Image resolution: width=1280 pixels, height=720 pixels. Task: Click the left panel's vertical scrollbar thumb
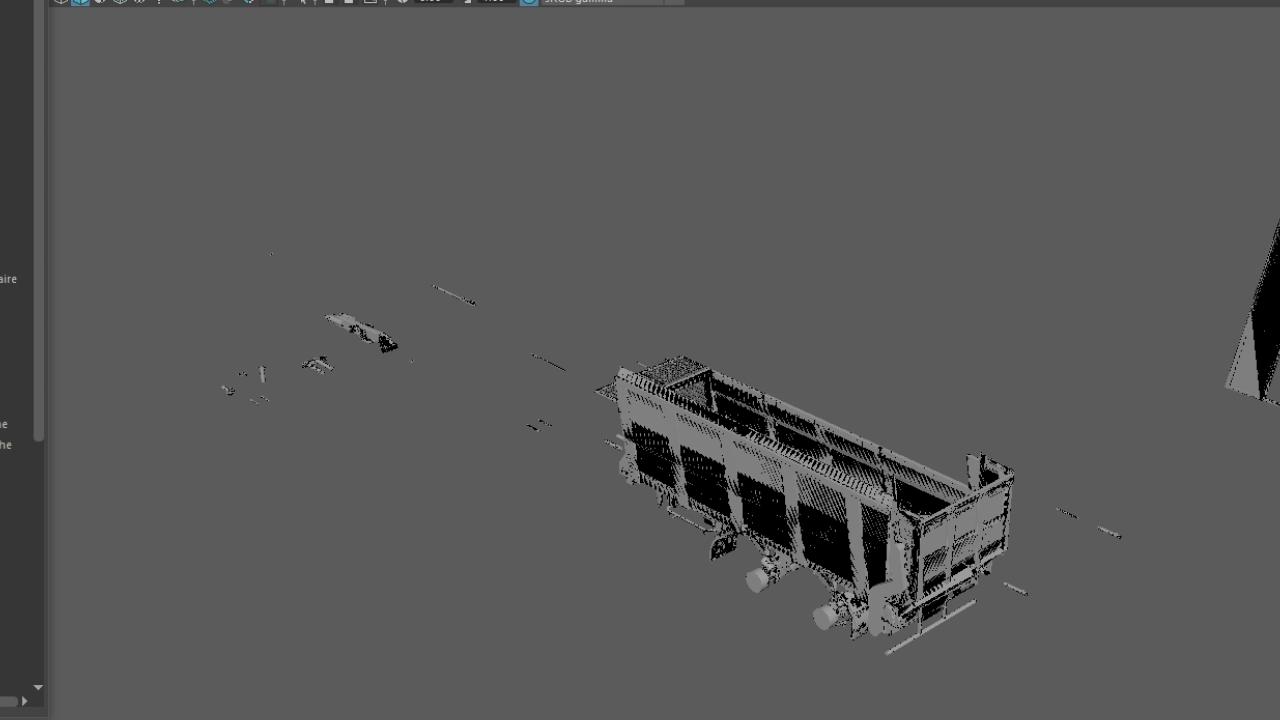click(38, 220)
